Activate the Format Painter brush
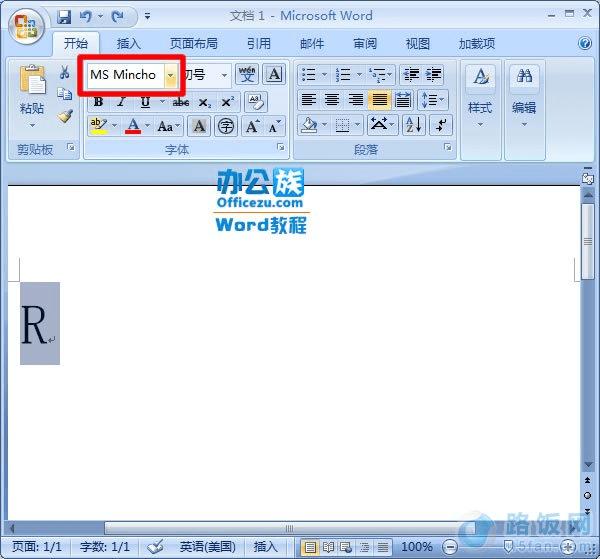600x559 pixels. (x=65, y=116)
